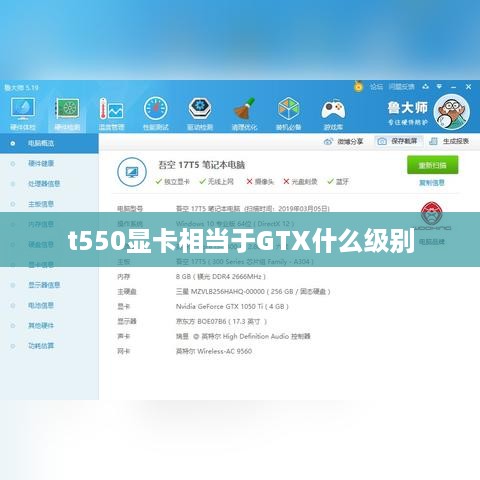Viewport: 480px width, 480px height.
Task: Click Nvidia GeForce GTX 1050 Ti value
Action: pyautogui.click(x=232, y=306)
